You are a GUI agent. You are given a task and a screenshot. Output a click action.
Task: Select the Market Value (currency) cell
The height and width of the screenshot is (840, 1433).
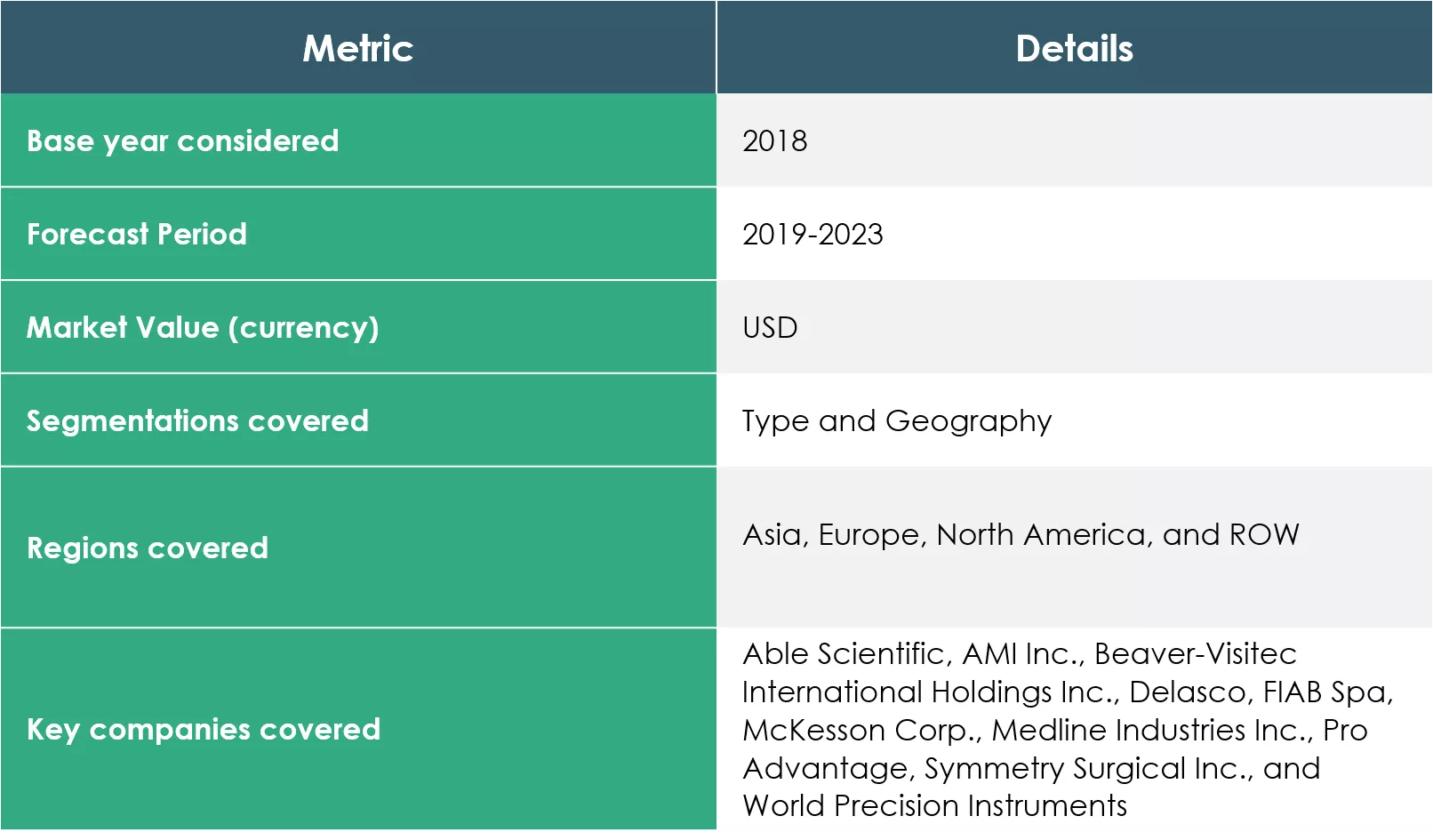[203, 327]
